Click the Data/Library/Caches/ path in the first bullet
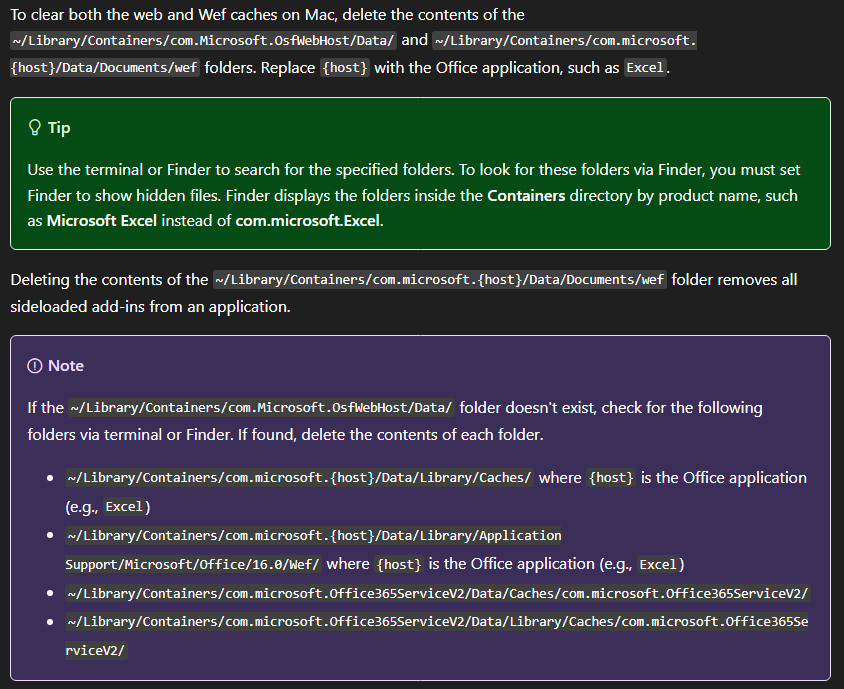844x689 pixels. [299, 478]
